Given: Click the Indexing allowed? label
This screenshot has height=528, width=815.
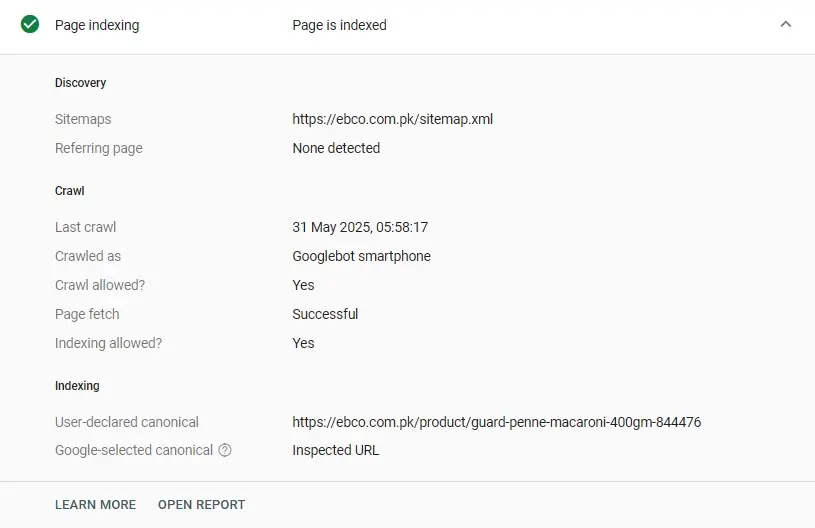Looking at the screenshot, I should point(108,343).
